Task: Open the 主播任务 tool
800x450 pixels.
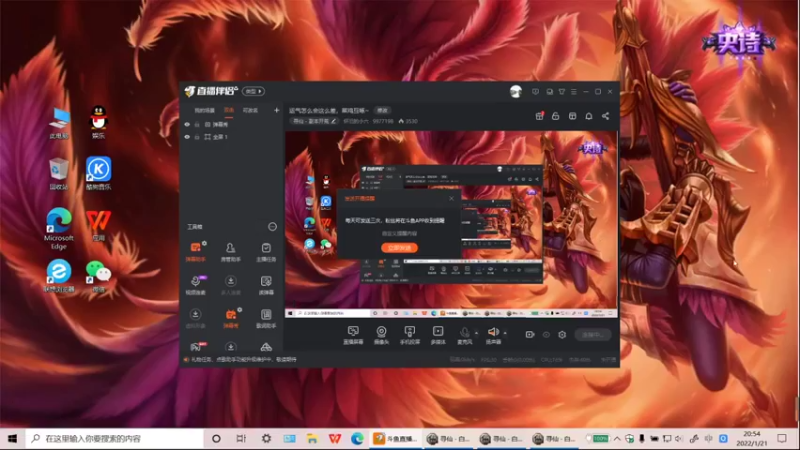Action: click(x=266, y=252)
